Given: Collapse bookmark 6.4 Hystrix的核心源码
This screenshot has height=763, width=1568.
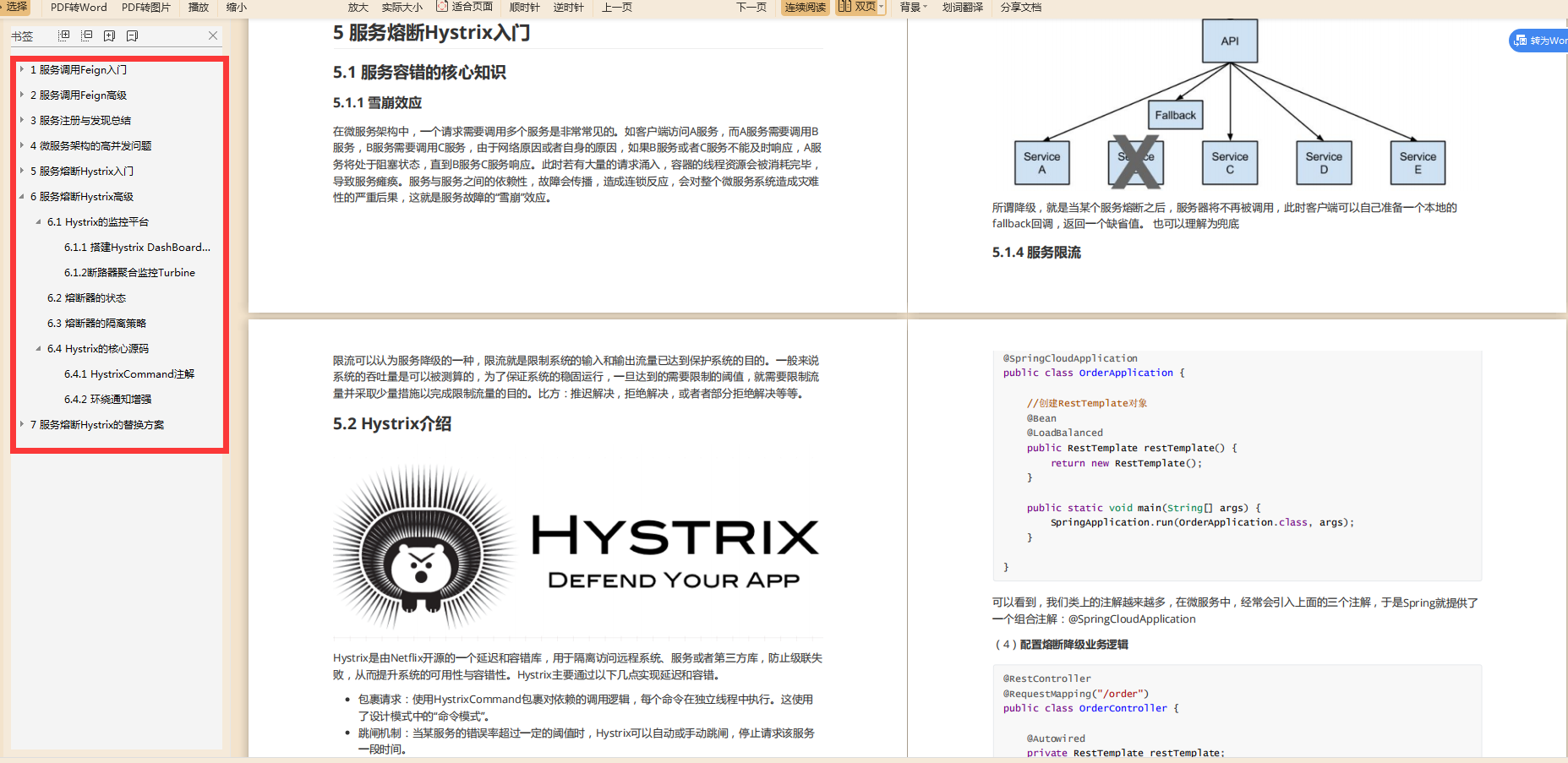Looking at the screenshot, I should click(x=39, y=348).
